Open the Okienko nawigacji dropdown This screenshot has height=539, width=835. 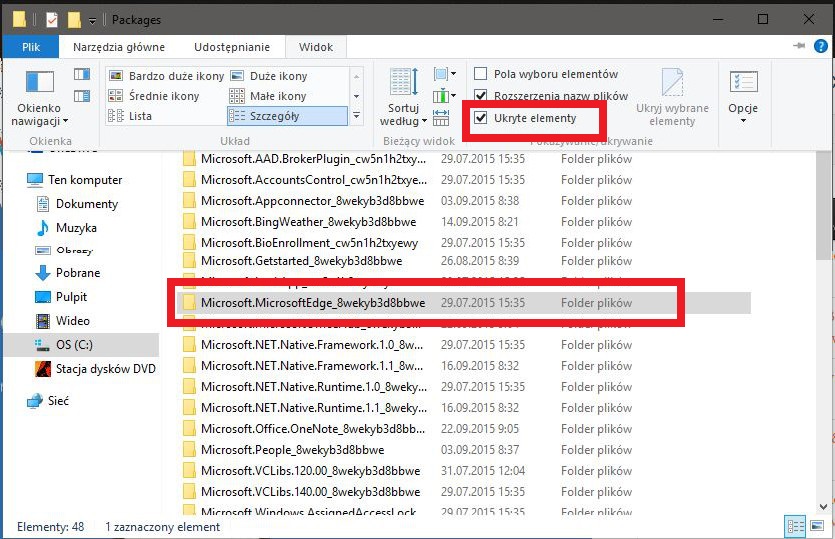pos(39,99)
